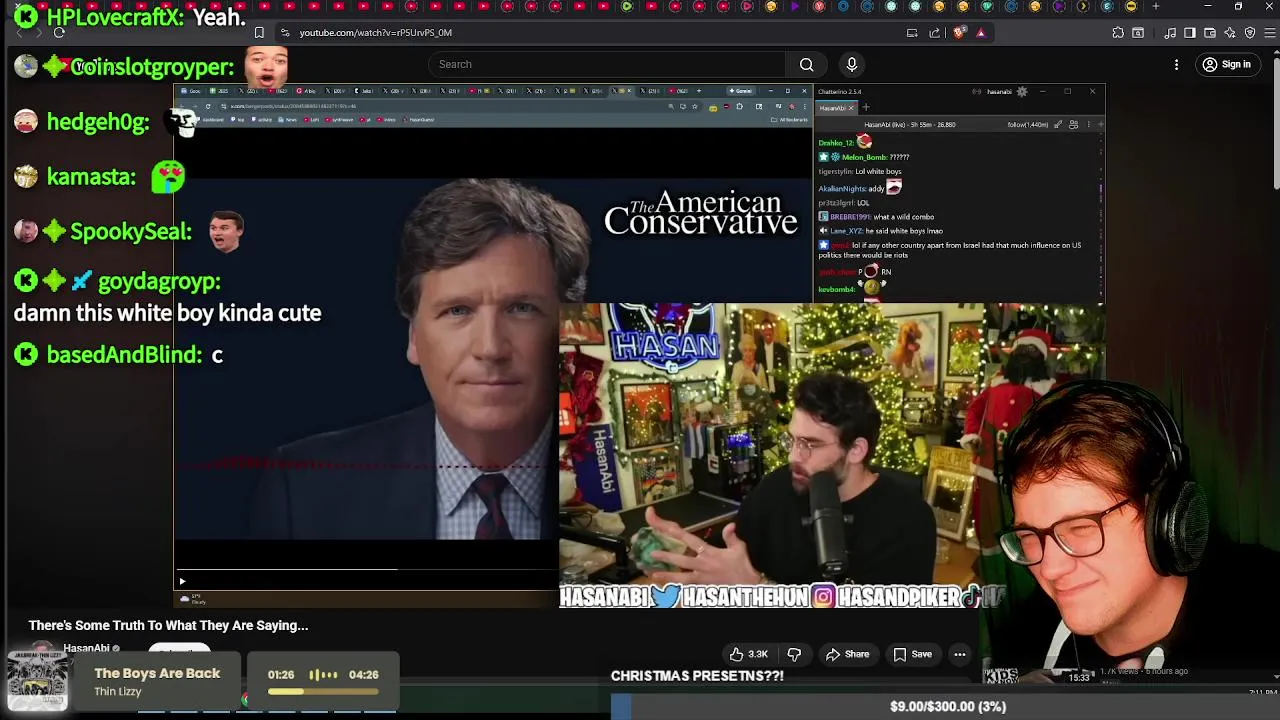Click the screen-with-plus icon in the address bar
The width and height of the screenshot is (1280, 720).
click(x=912, y=33)
